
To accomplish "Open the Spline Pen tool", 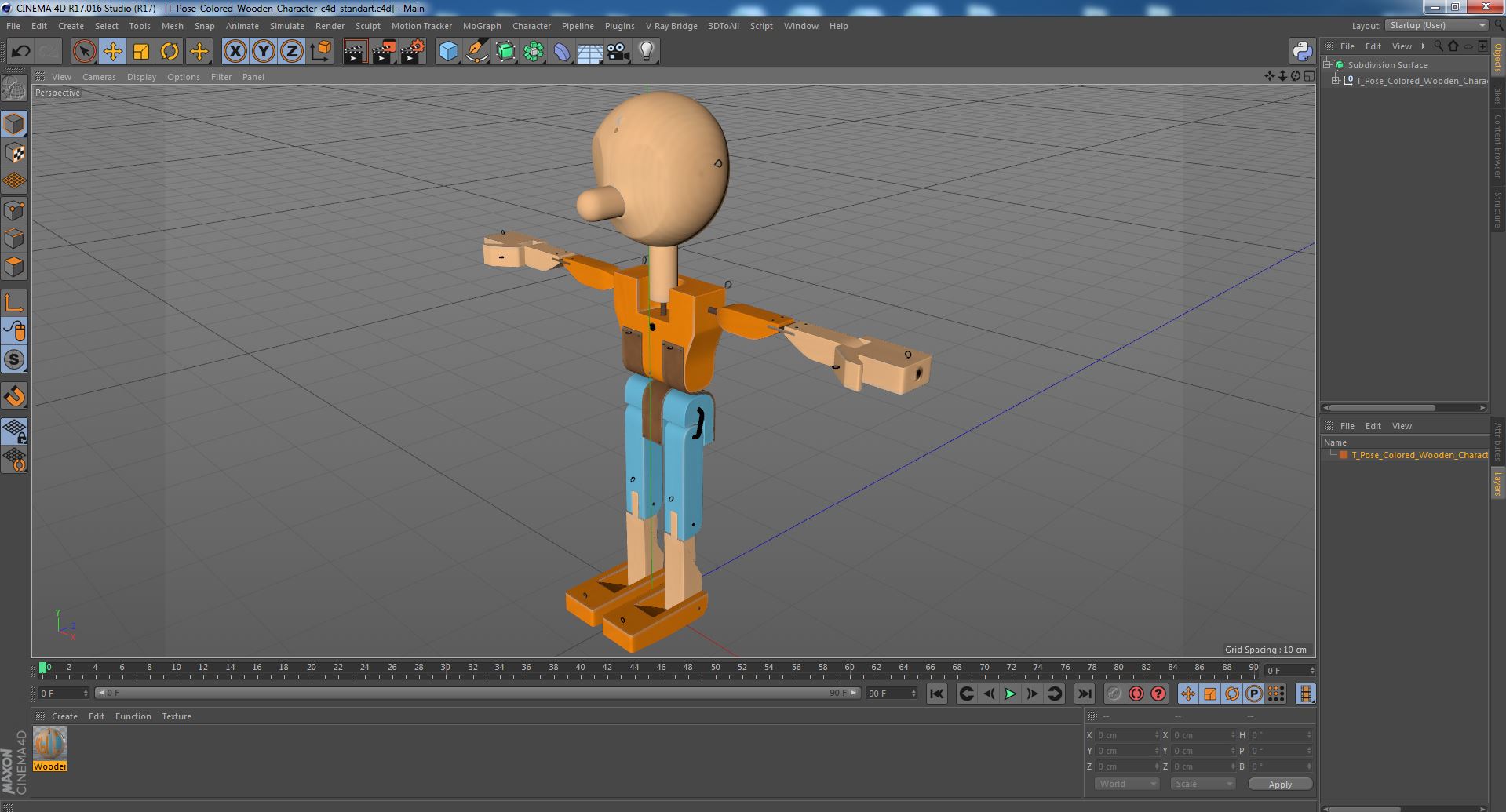I will coord(476,52).
